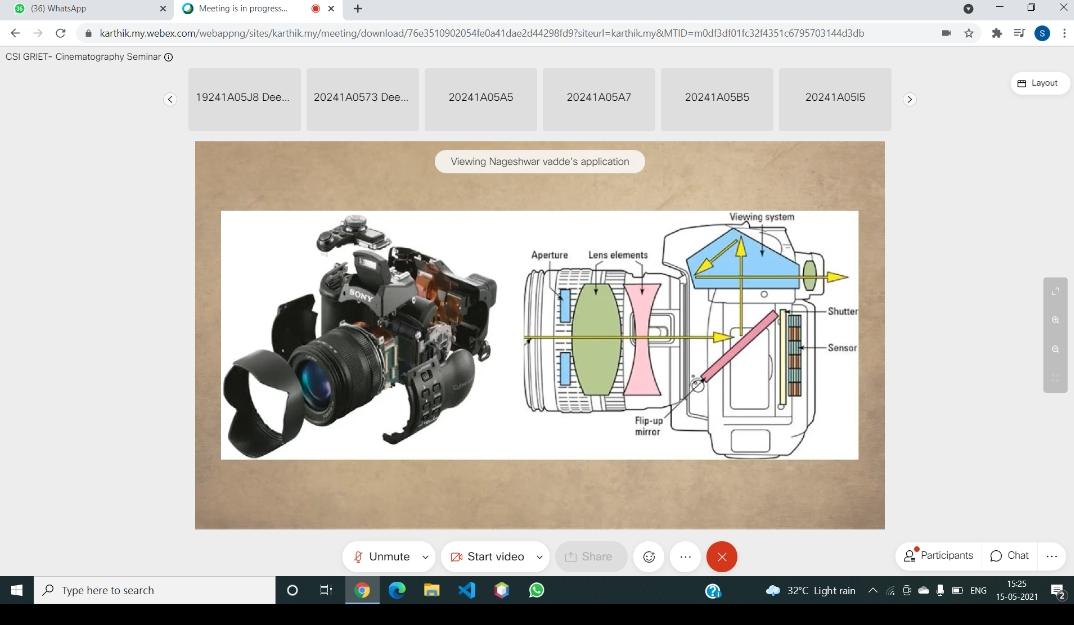Toggle the Participants panel
1074x625 pixels.
pyautogui.click(x=938, y=556)
